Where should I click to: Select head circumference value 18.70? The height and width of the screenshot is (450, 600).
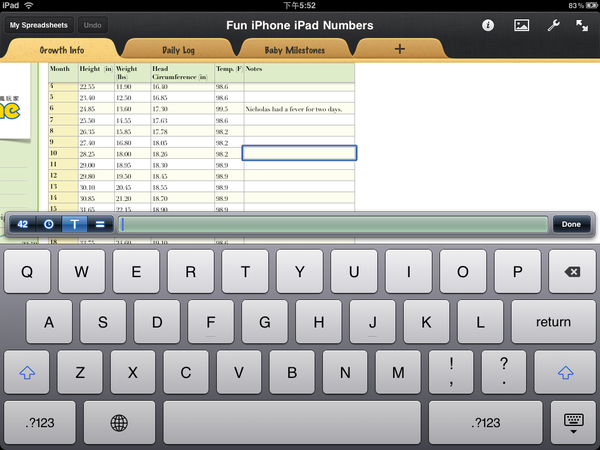point(183,198)
